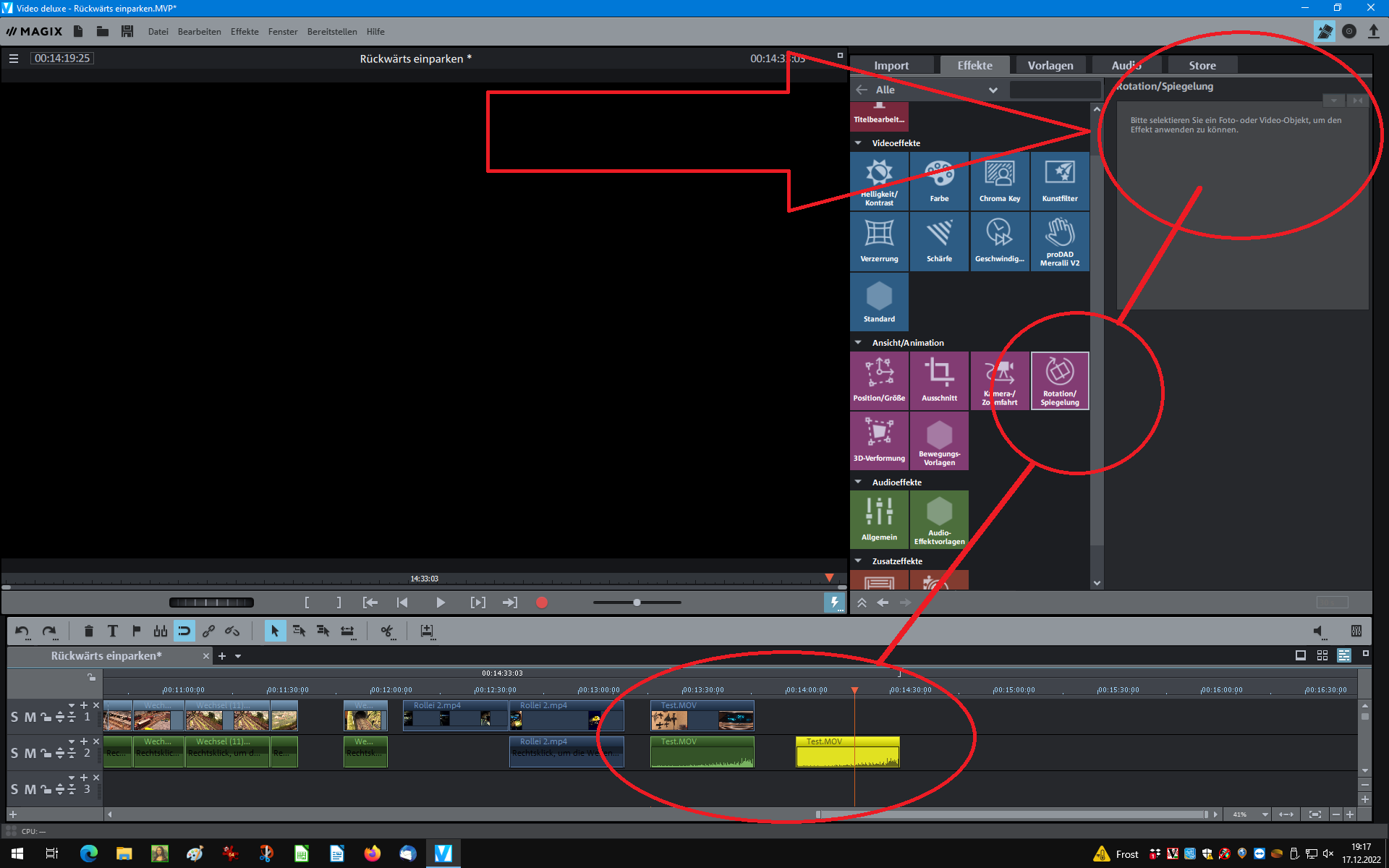Open the preview monitor hamburger menu
Screen dimensions: 1389x868
(x=13, y=59)
